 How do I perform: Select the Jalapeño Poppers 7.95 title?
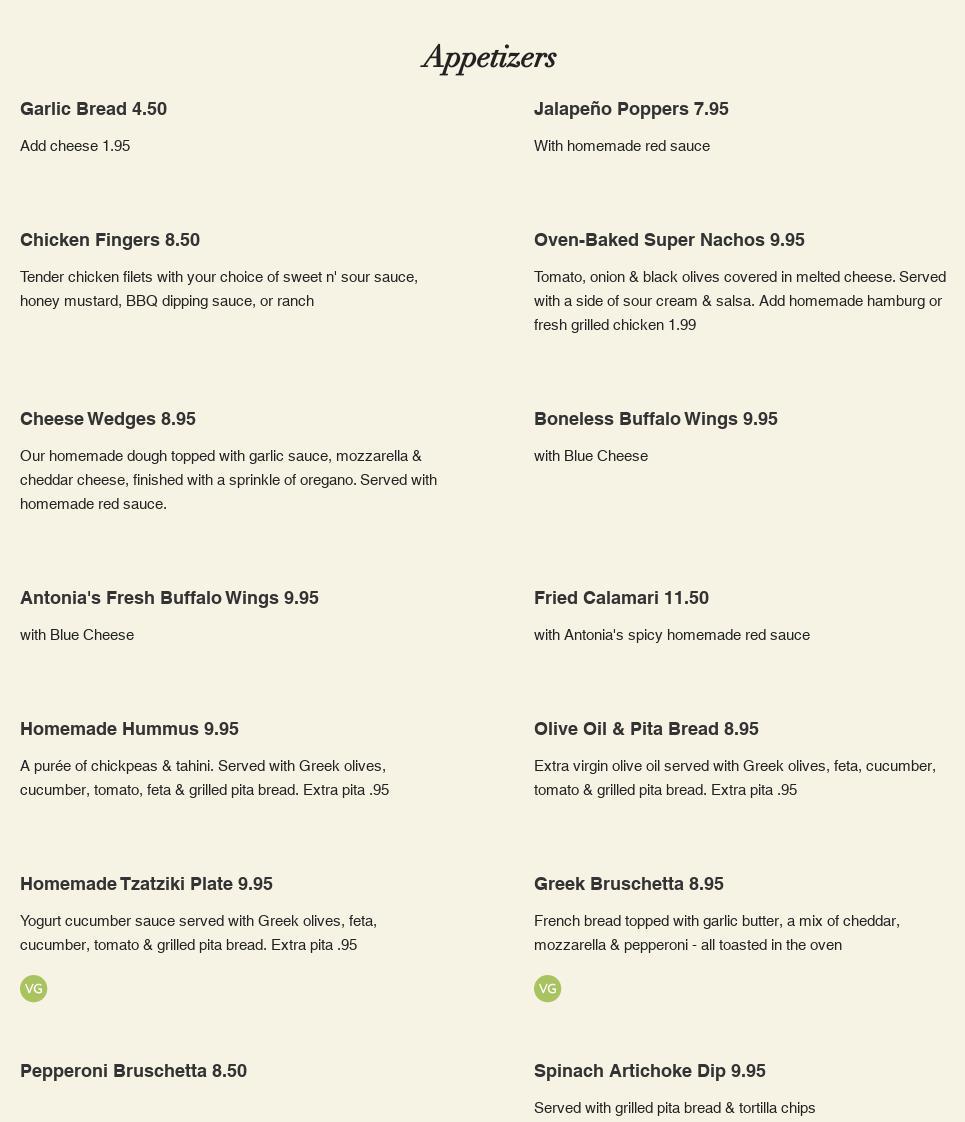pyautogui.click(x=631, y=109)
